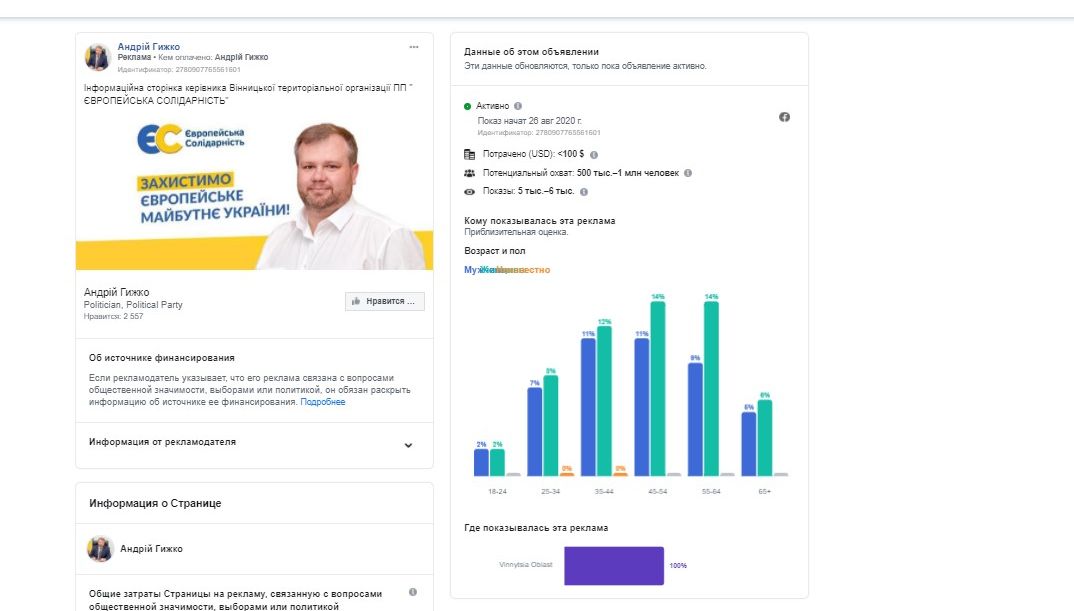
Task: Click the purple Vinnytsia Oblast bar
Action: click(613, 565)
